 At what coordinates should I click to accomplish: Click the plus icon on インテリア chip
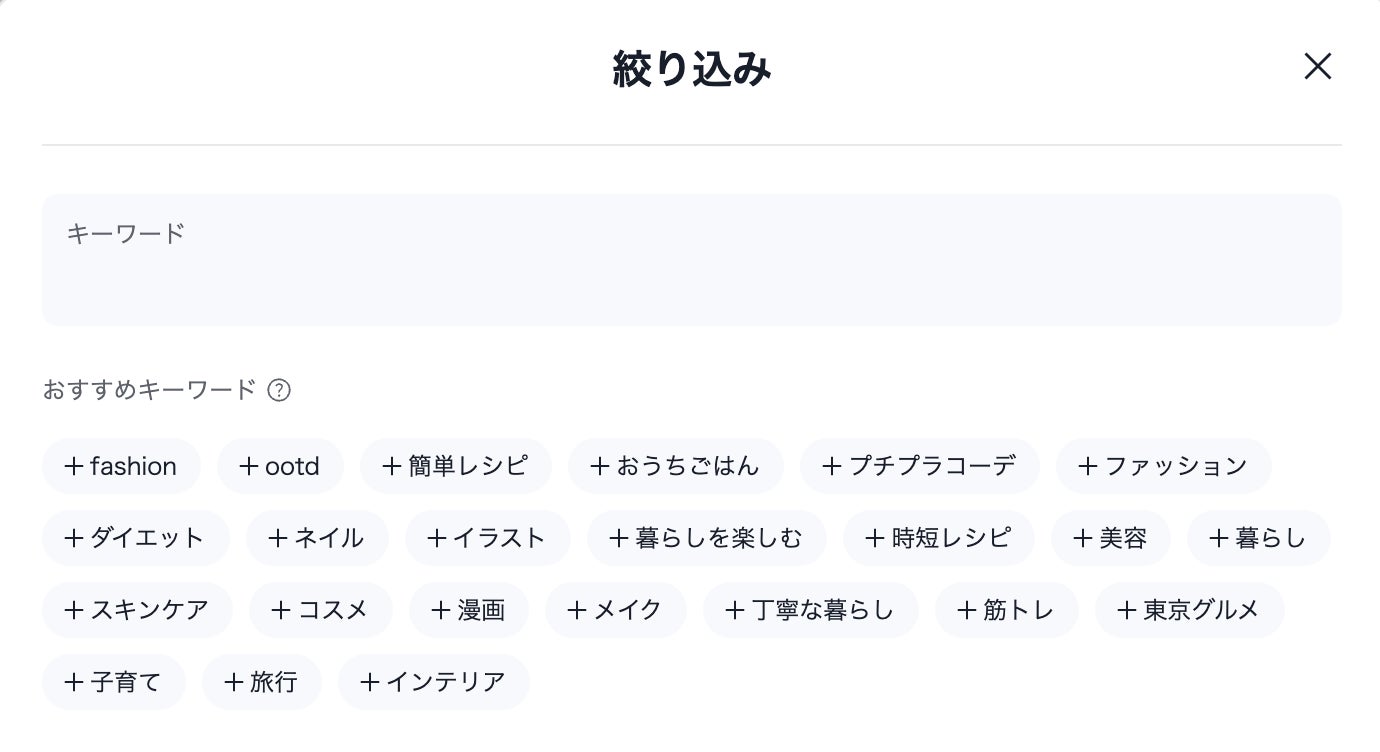coord(371,681)
